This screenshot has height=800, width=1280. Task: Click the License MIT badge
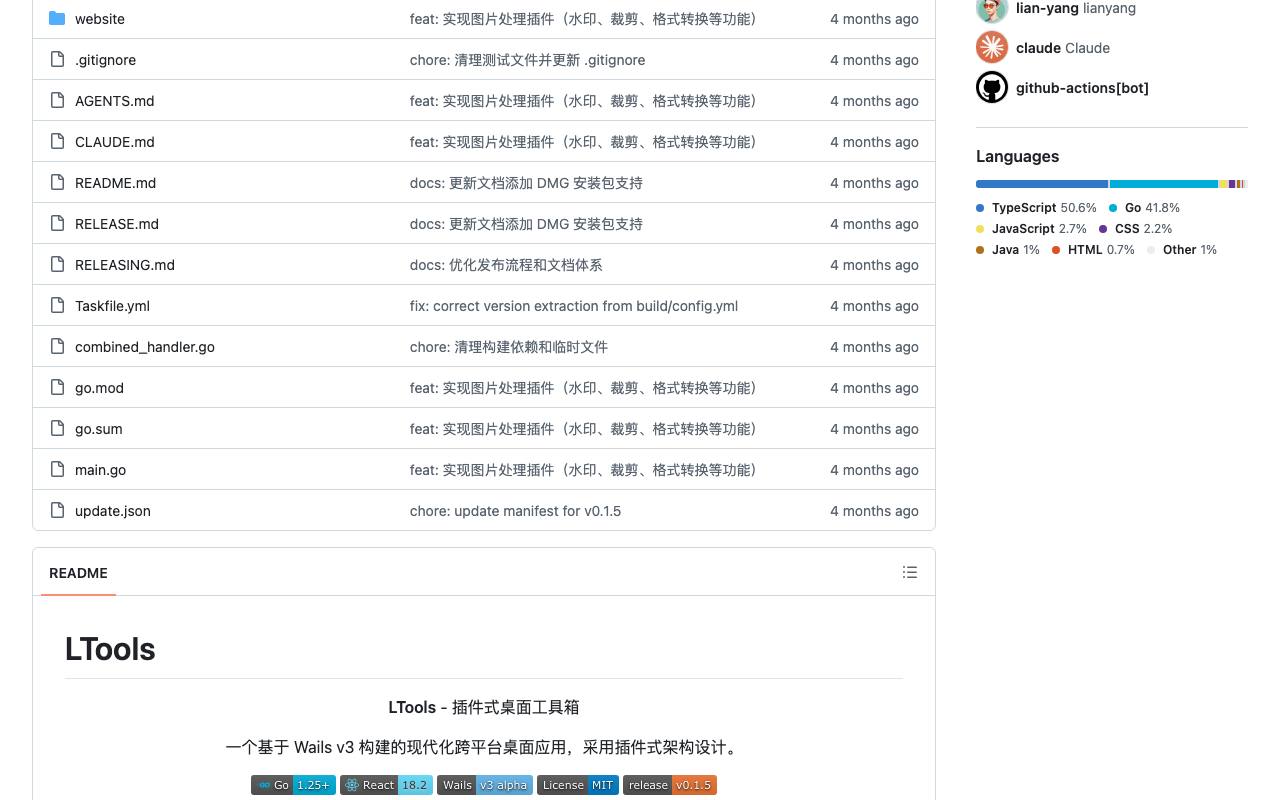point(578,785)
